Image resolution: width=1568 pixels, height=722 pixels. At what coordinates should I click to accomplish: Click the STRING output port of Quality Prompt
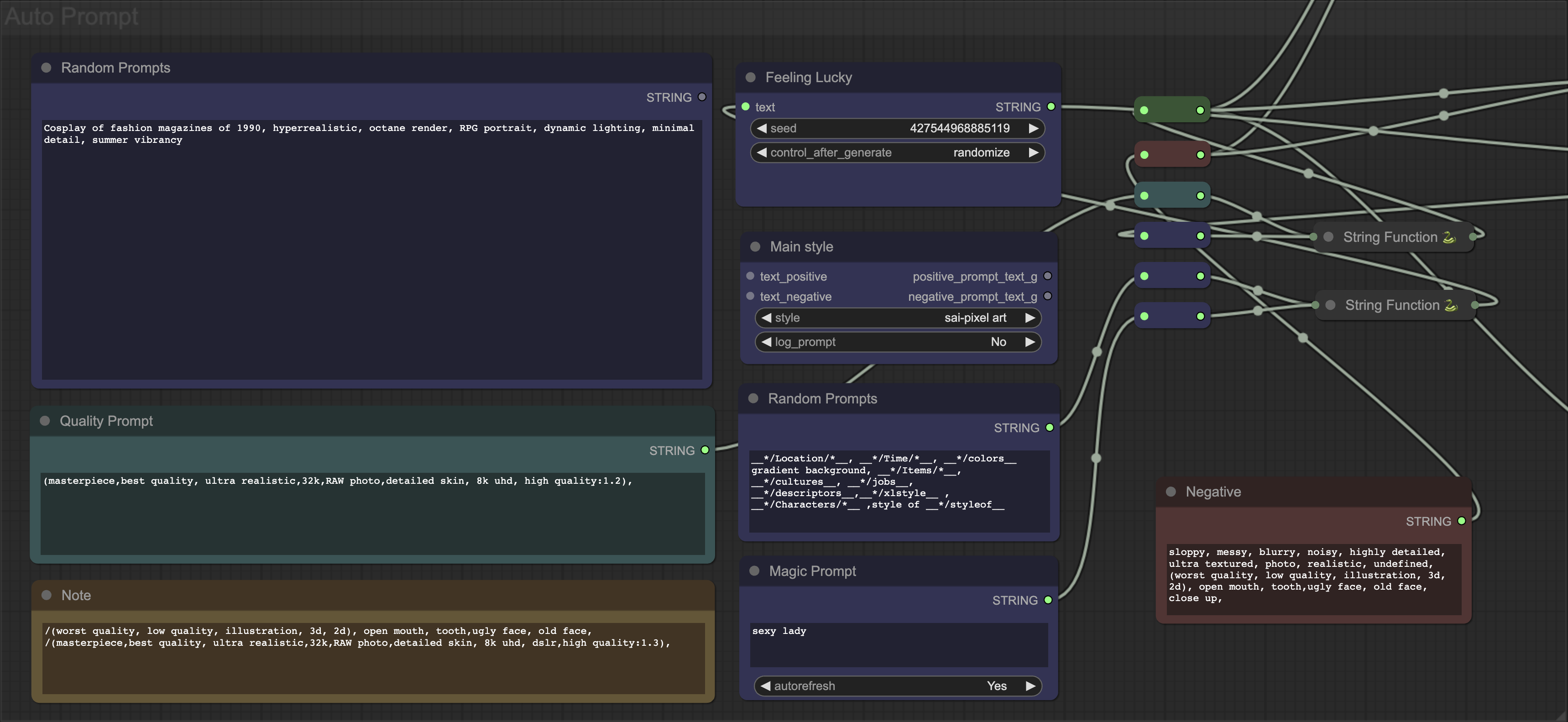click(705, 450)
